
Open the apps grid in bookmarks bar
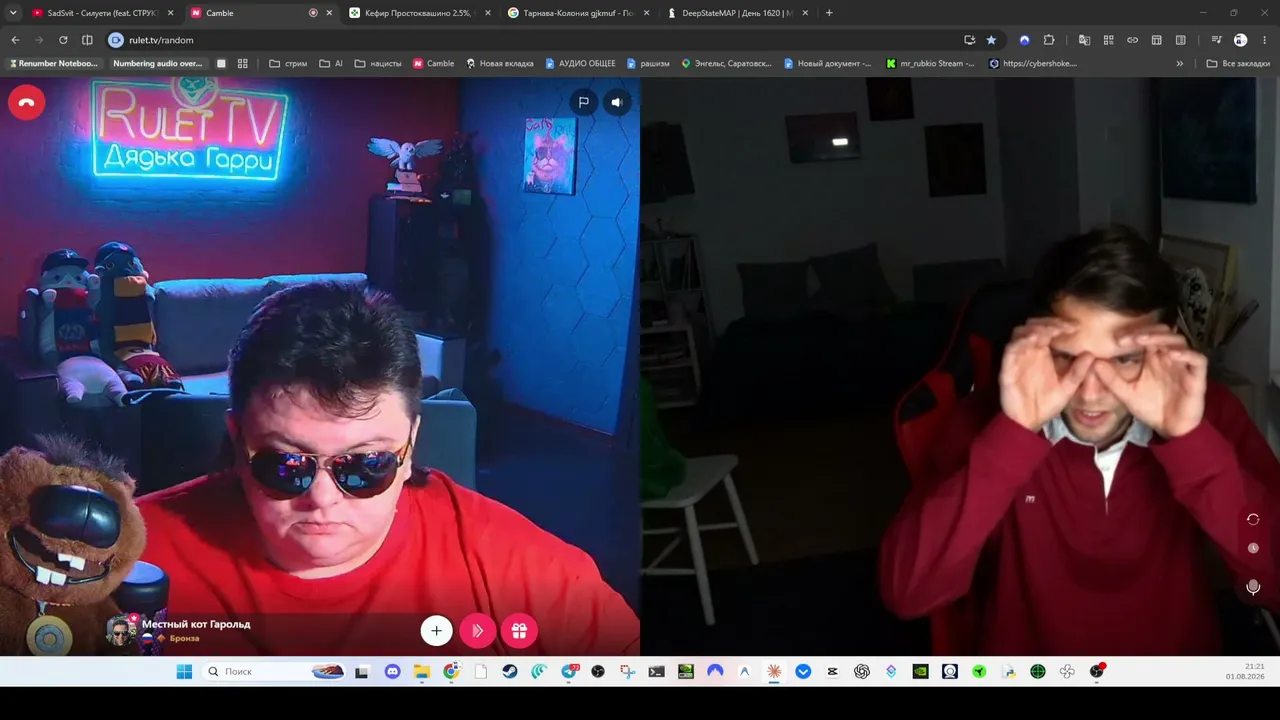coord(242,63)
